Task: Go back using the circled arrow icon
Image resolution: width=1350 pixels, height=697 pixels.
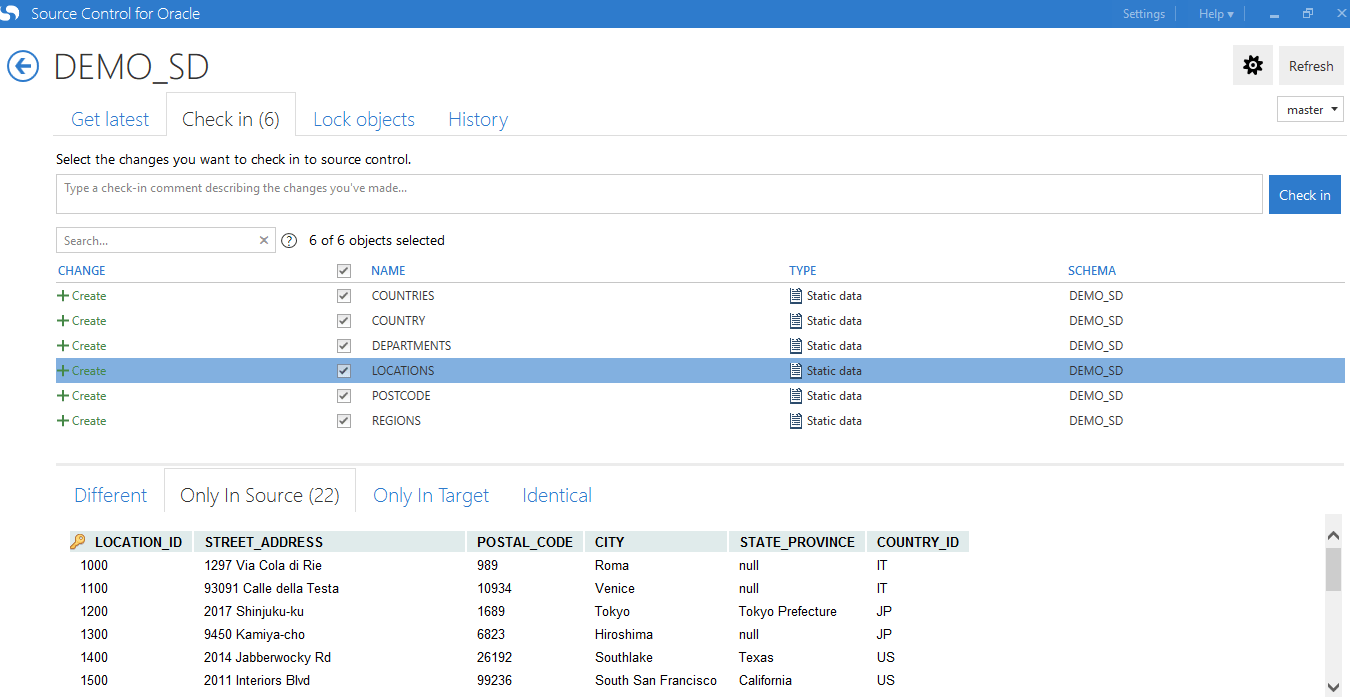Action: tap(22, 66)
